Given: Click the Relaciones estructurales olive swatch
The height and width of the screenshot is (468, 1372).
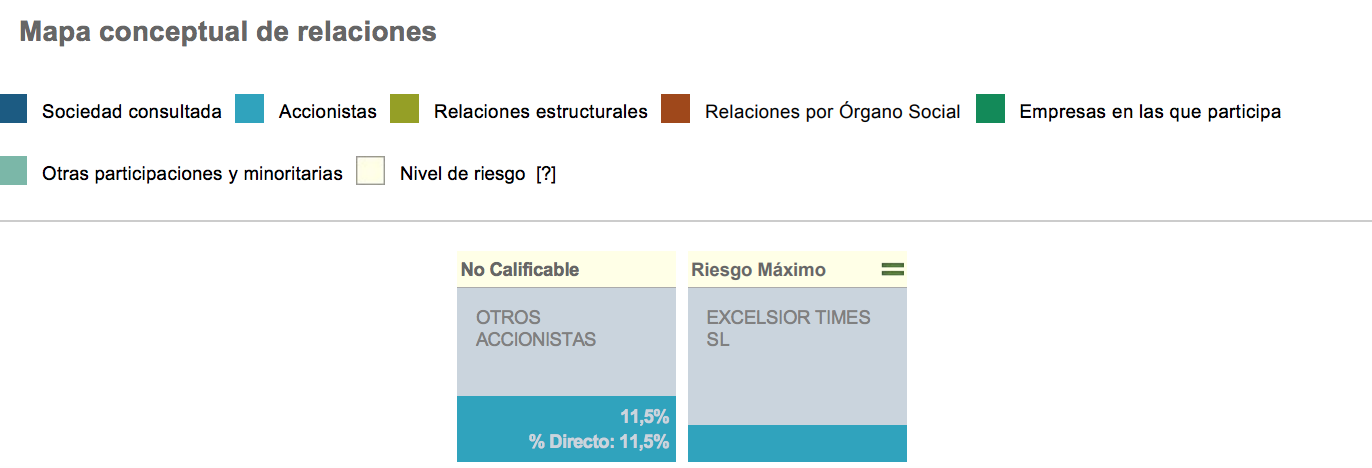Looking at the screenshot, I should coord(404,110).
